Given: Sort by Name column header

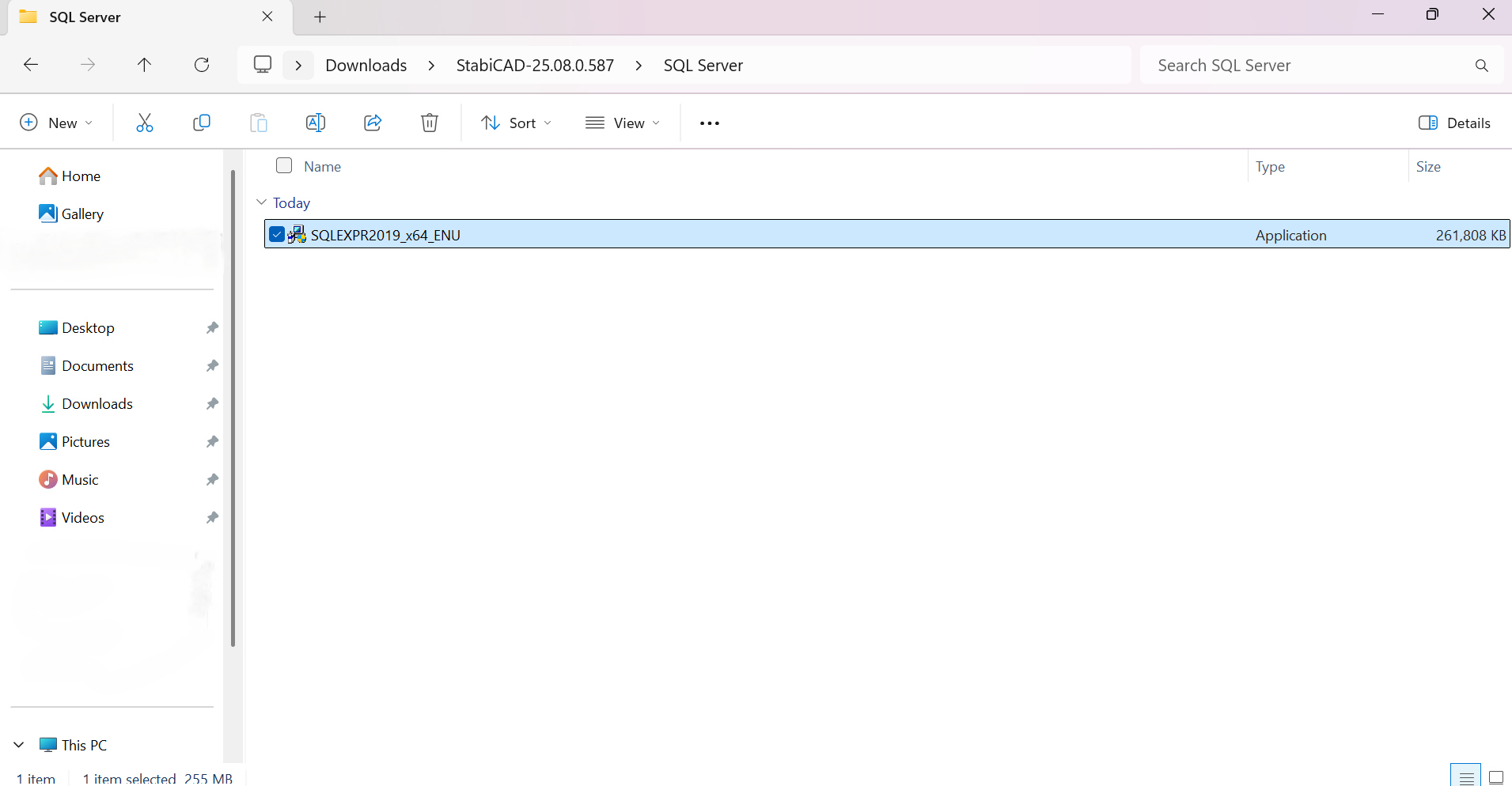Looking at the screenshot, I should [x=323, y=167].
